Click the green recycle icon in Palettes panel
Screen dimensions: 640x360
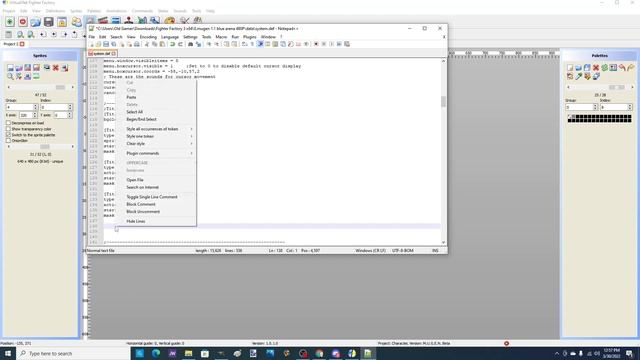(x=604, y=68)
